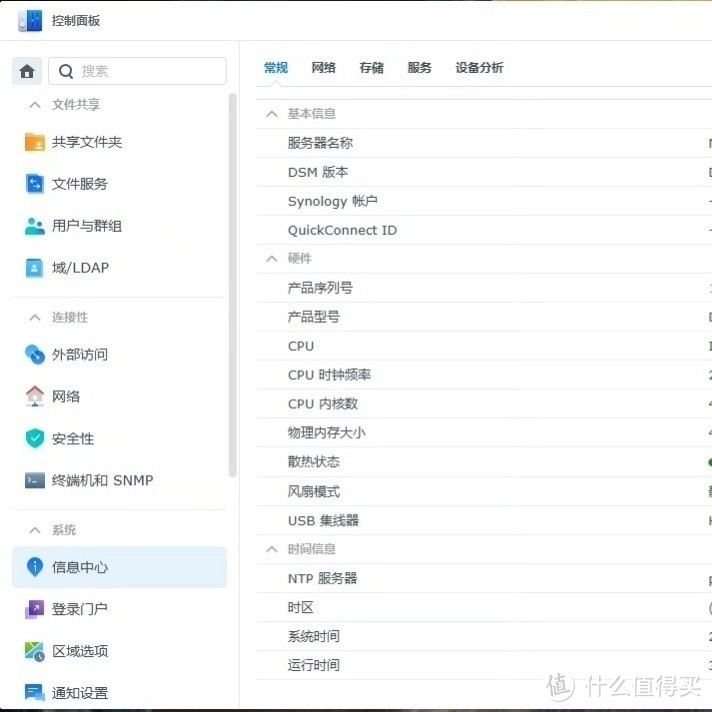Select the 物理内存大小 row
The image size is (712, 712).
484,433
